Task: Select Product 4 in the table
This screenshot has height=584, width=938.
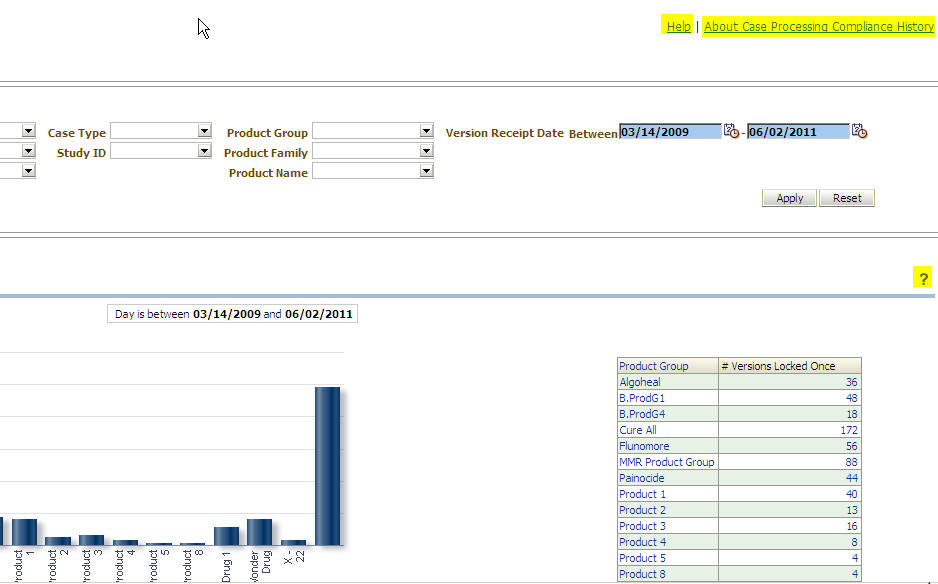Action: pyautogui.click(x=642, y=542)
